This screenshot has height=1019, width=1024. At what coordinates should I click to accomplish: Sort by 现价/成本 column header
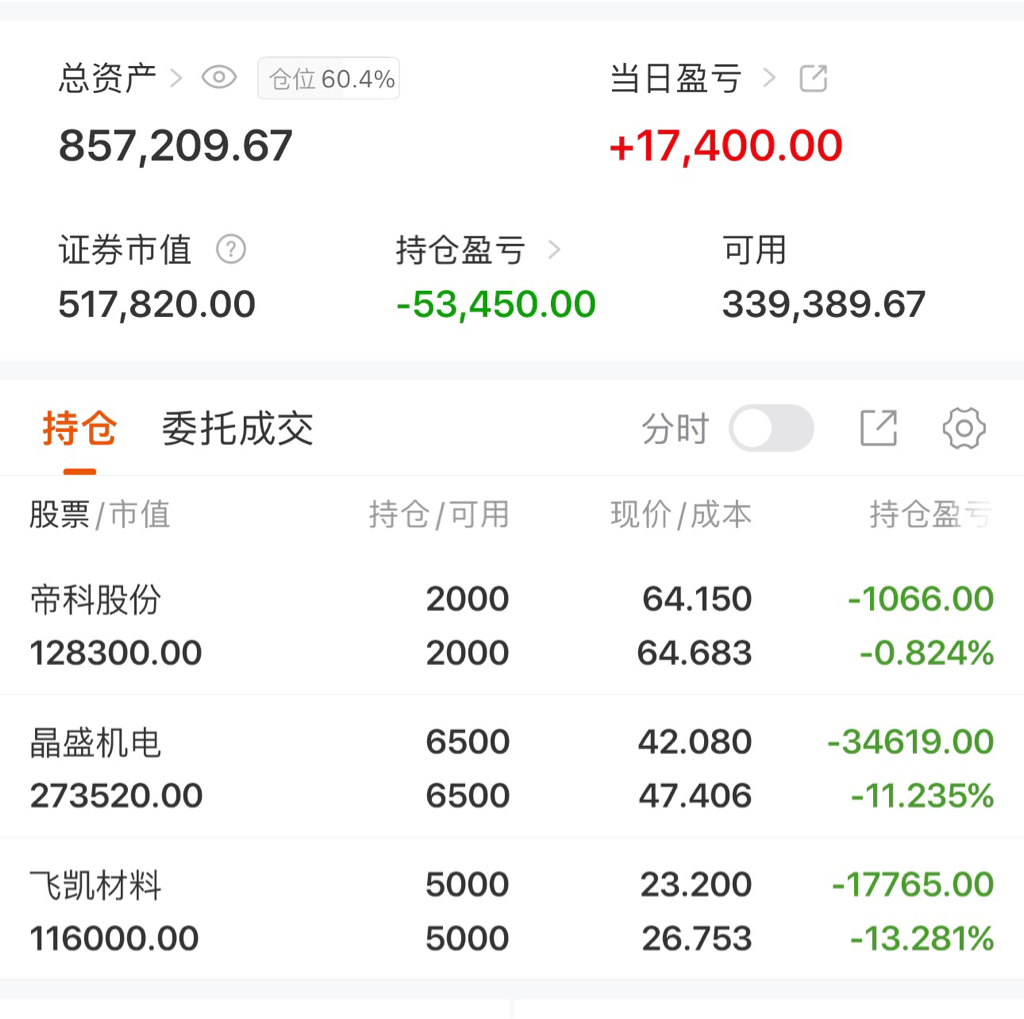coord(681,515)
